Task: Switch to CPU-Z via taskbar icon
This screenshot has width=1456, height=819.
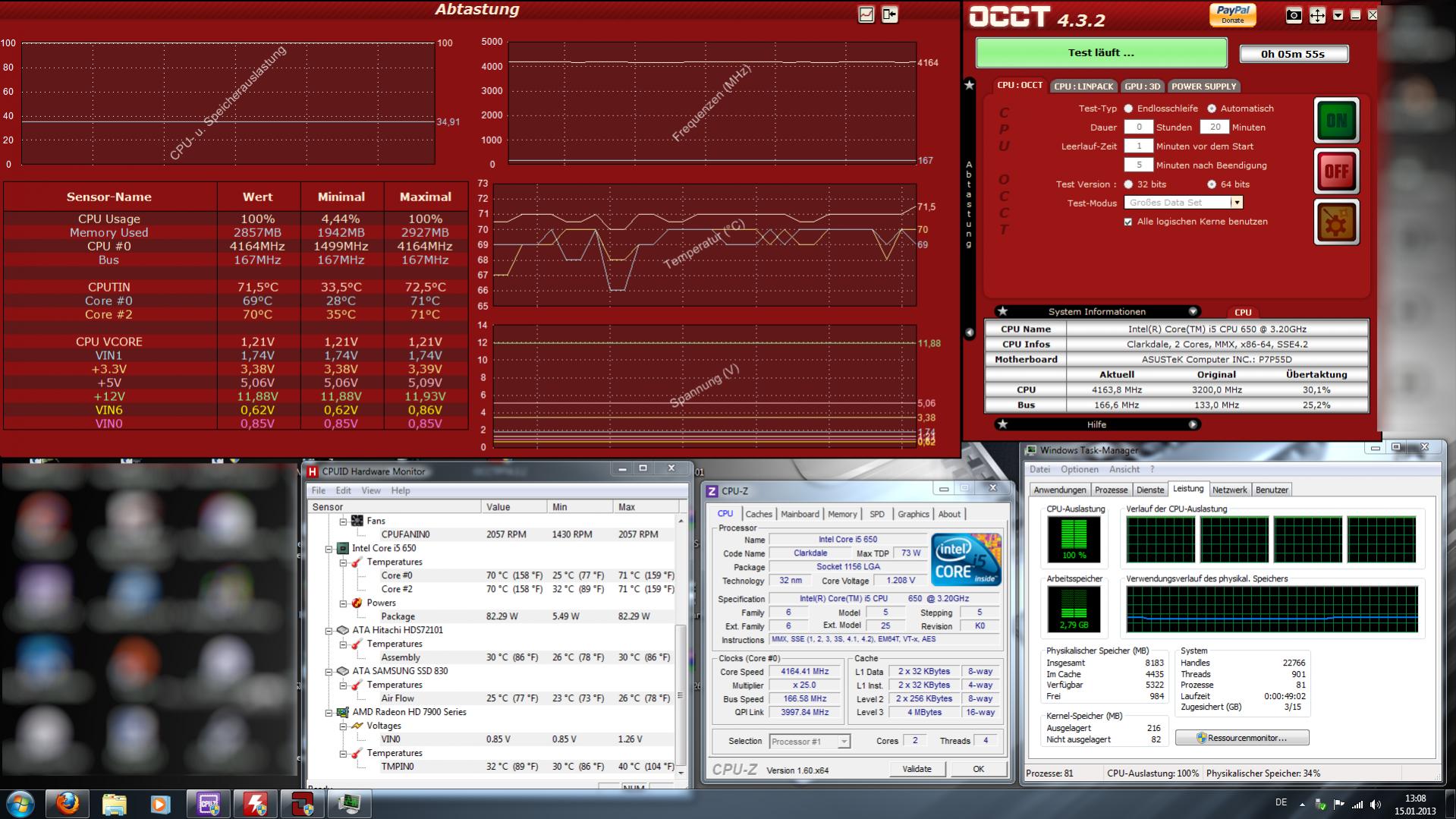Action: point(208,804)
